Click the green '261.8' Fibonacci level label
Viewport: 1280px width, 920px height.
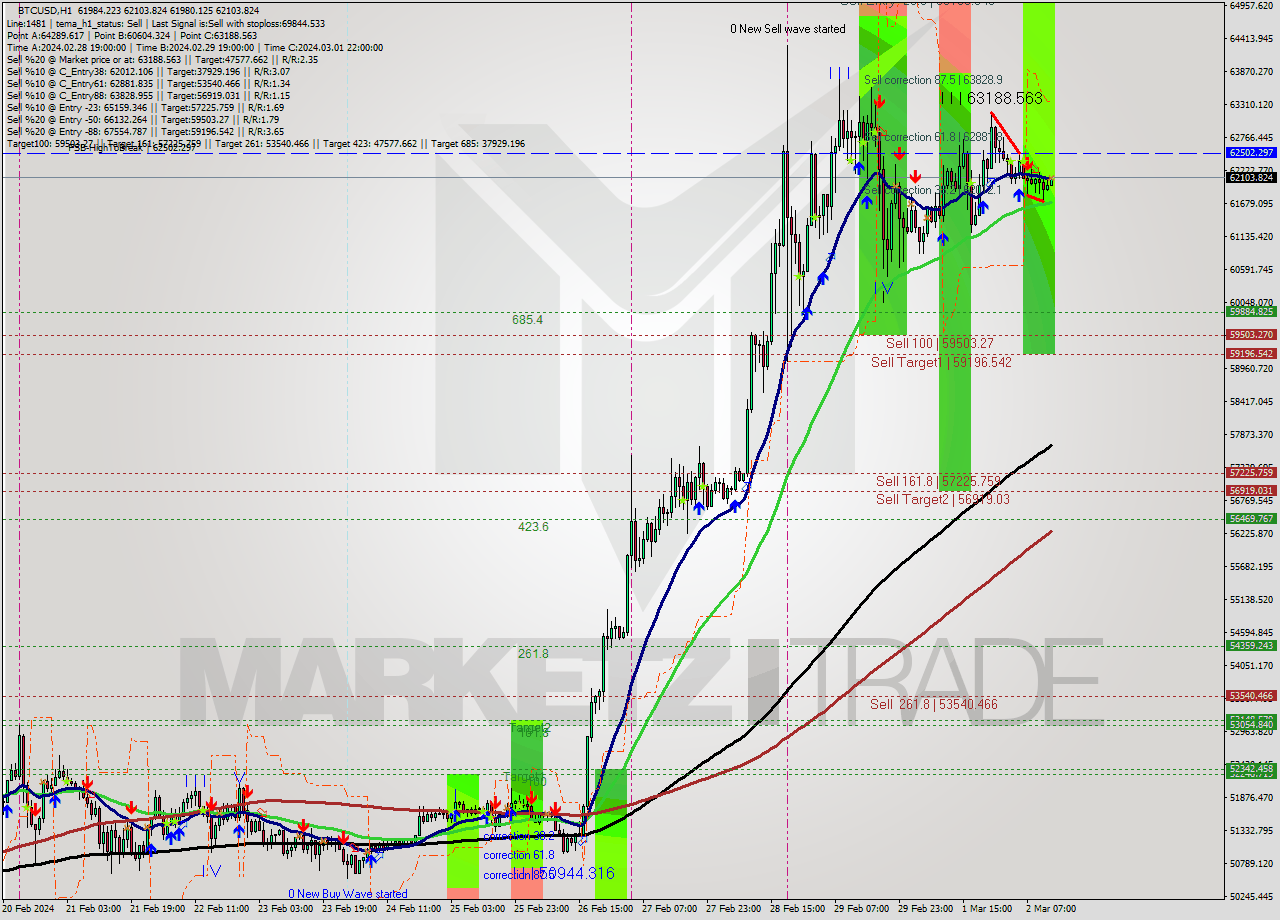click(533, 654)
